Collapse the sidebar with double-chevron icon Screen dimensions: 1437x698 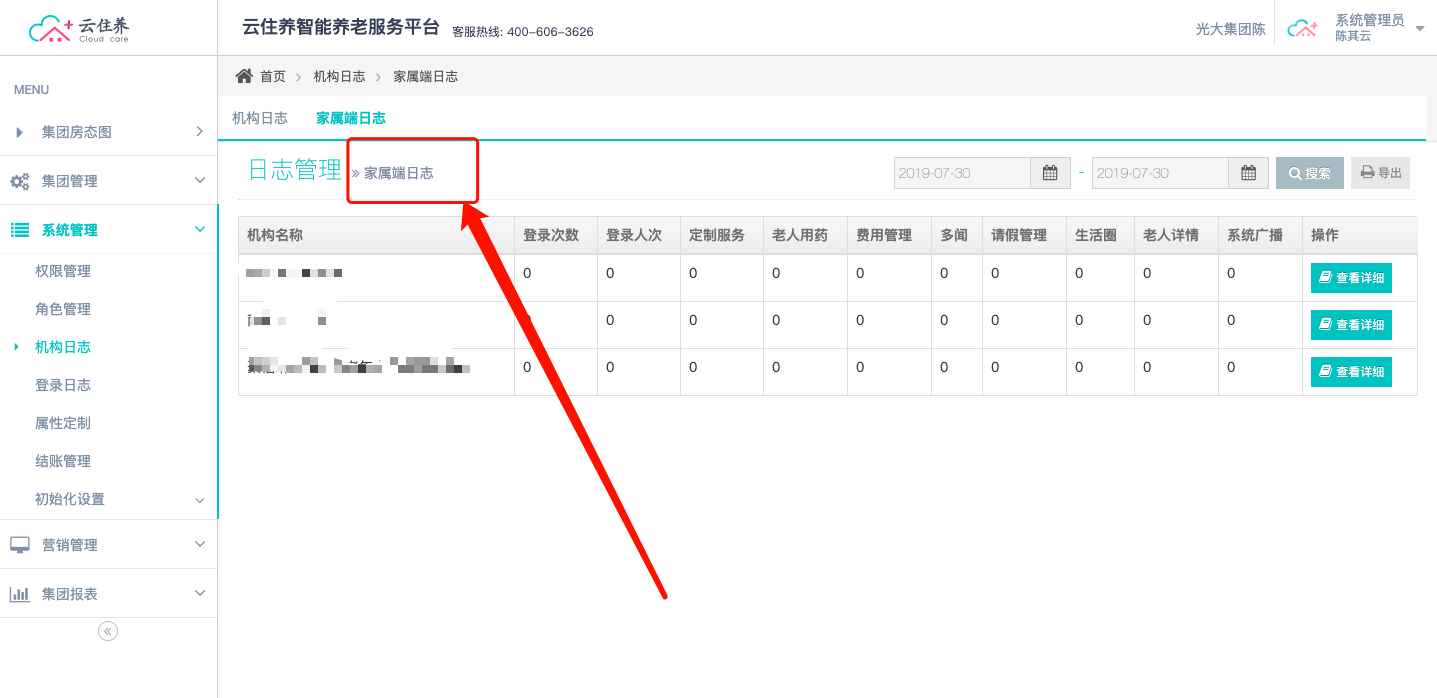(x=108, y=631)
